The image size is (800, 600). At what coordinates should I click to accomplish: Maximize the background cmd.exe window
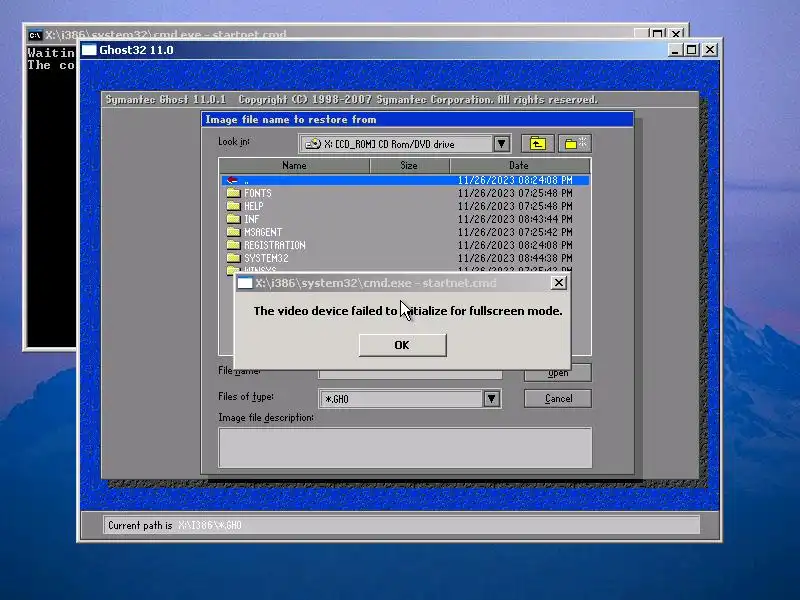coord(658,34)
